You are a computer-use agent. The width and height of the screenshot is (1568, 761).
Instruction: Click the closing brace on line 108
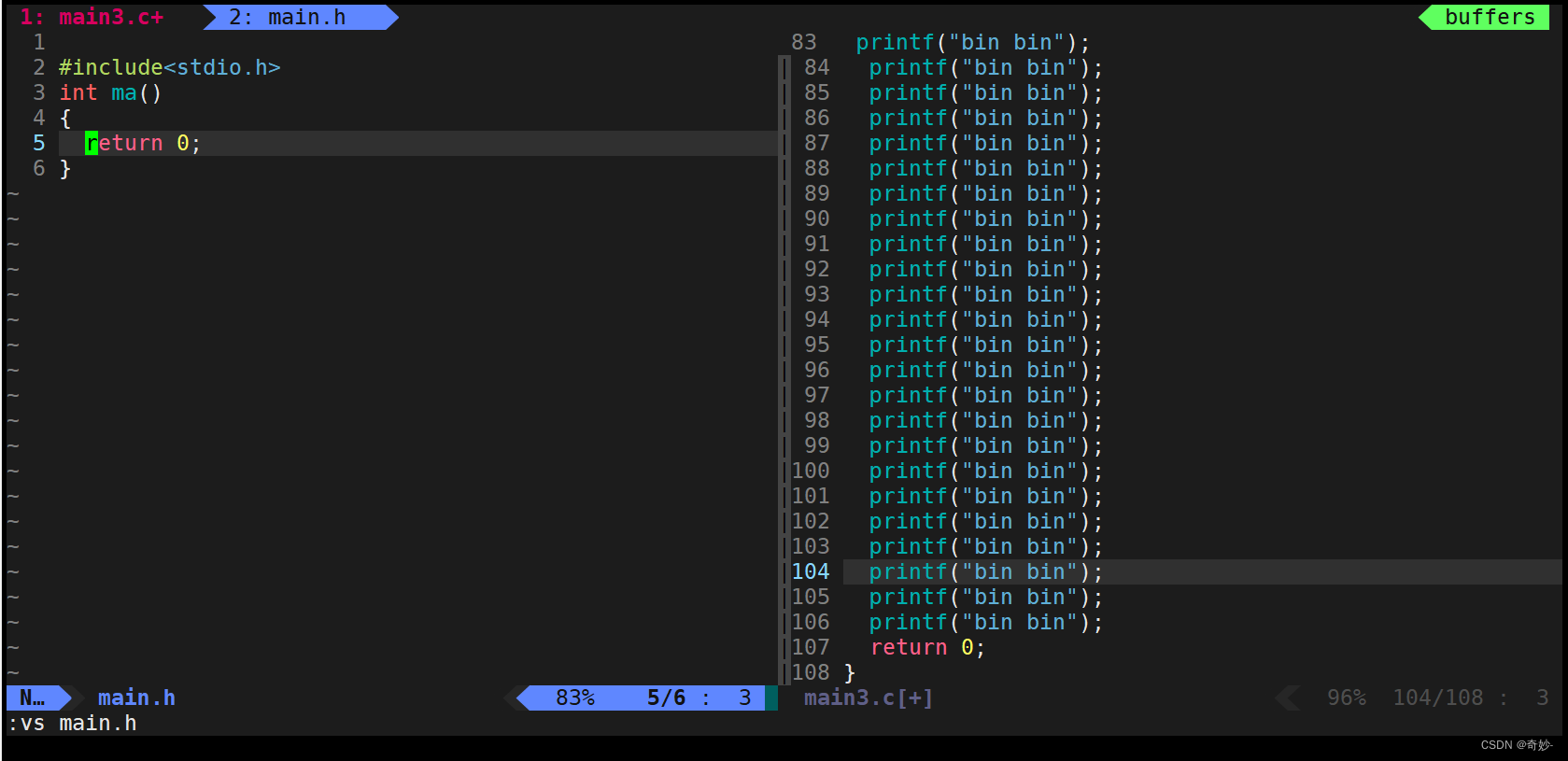[849, 672]
